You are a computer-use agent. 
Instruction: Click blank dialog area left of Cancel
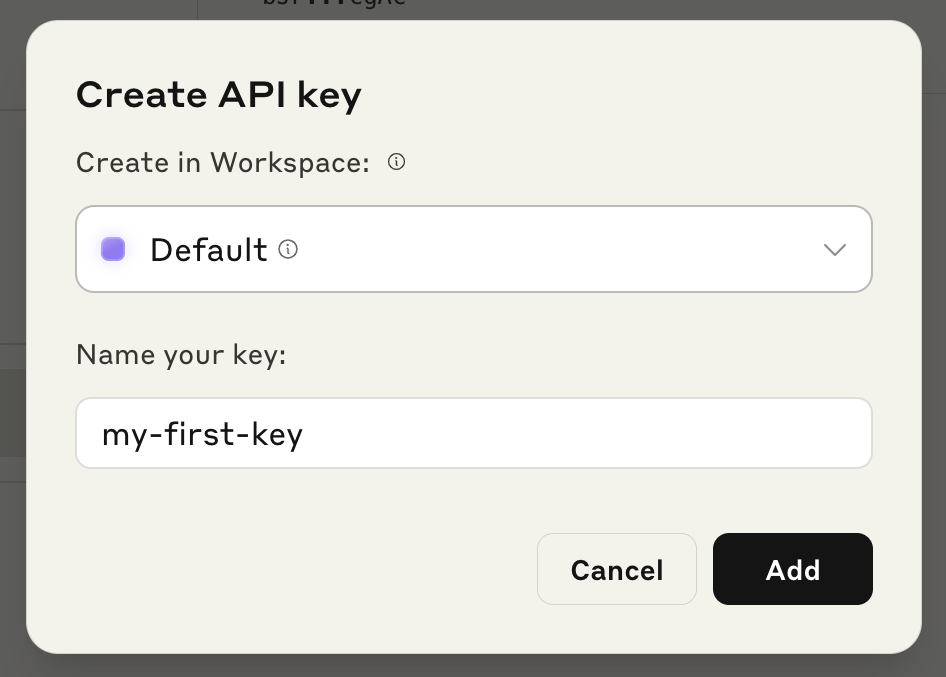click(300, 569)
